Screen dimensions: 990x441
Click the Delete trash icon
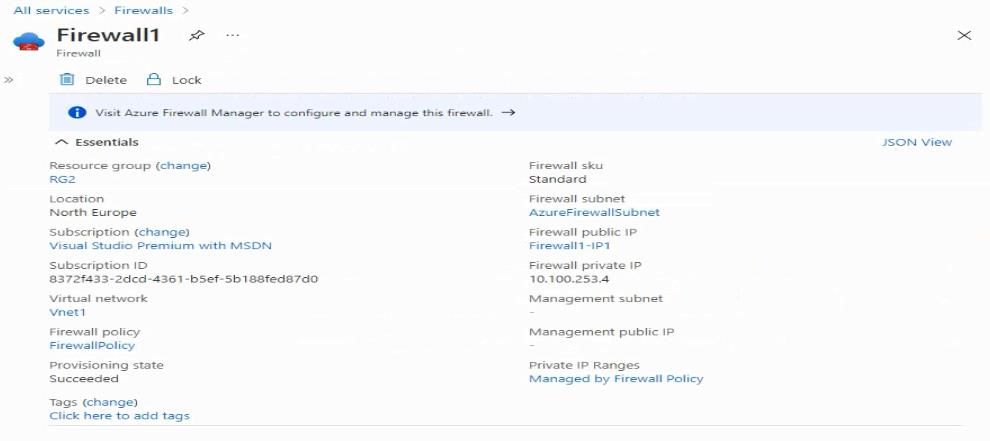tap(66, 80)
